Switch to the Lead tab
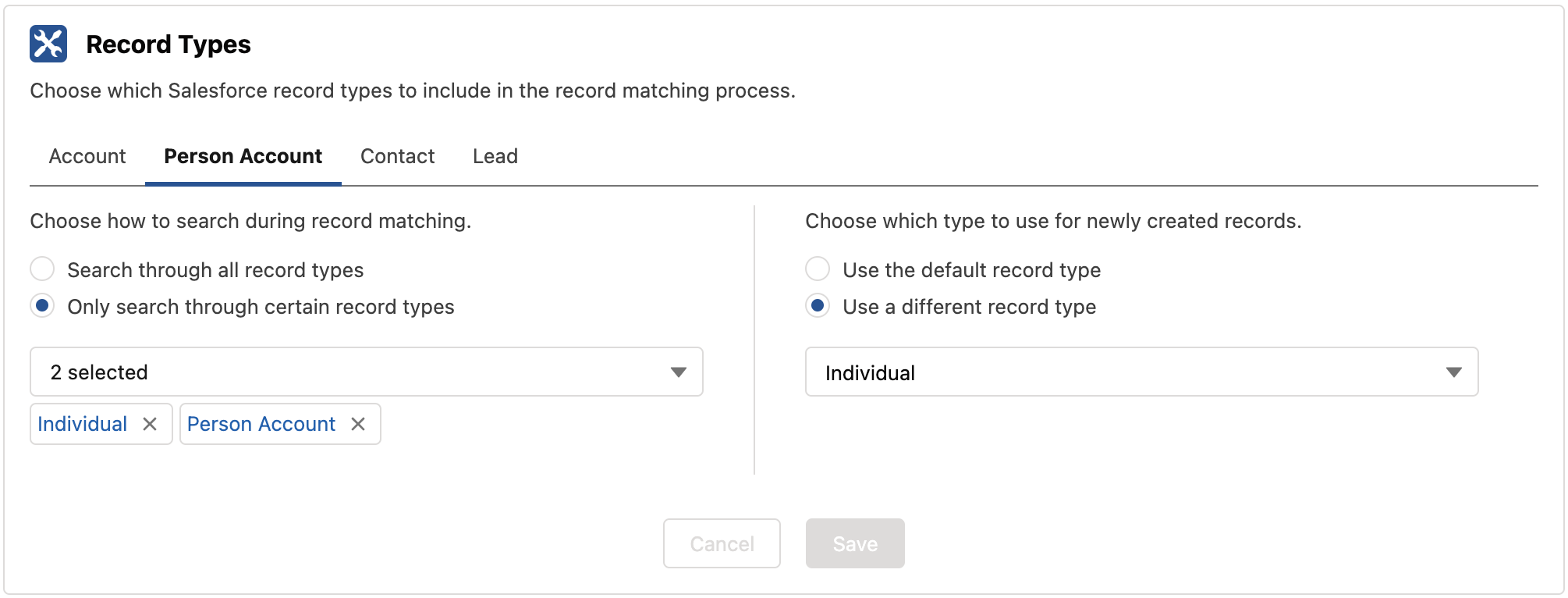This screenshot has height=598, width=1568. click(x=495, y=157)
